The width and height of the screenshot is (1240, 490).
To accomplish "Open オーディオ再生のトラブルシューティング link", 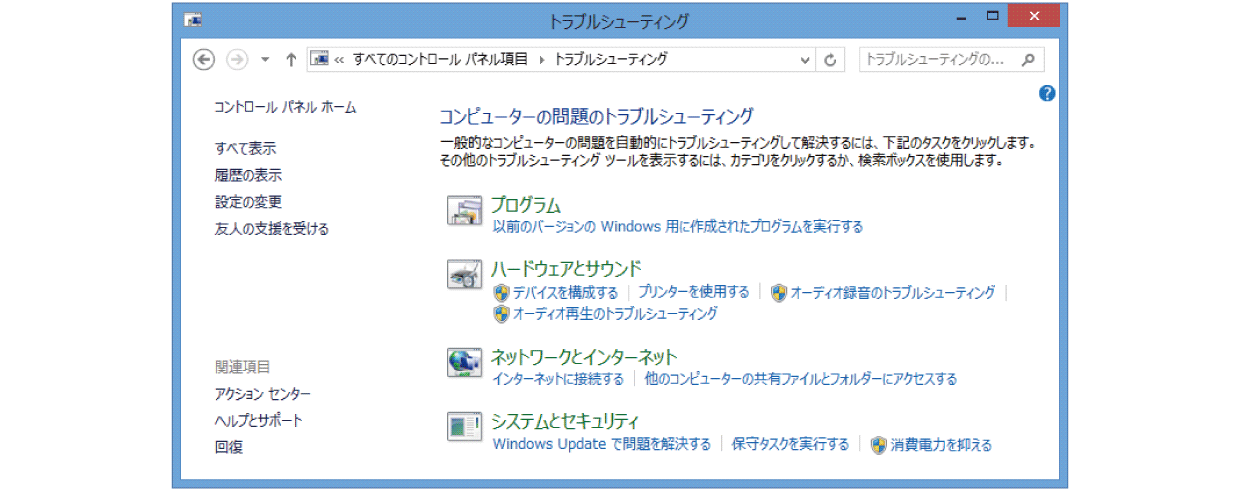I will click(614, 314).
